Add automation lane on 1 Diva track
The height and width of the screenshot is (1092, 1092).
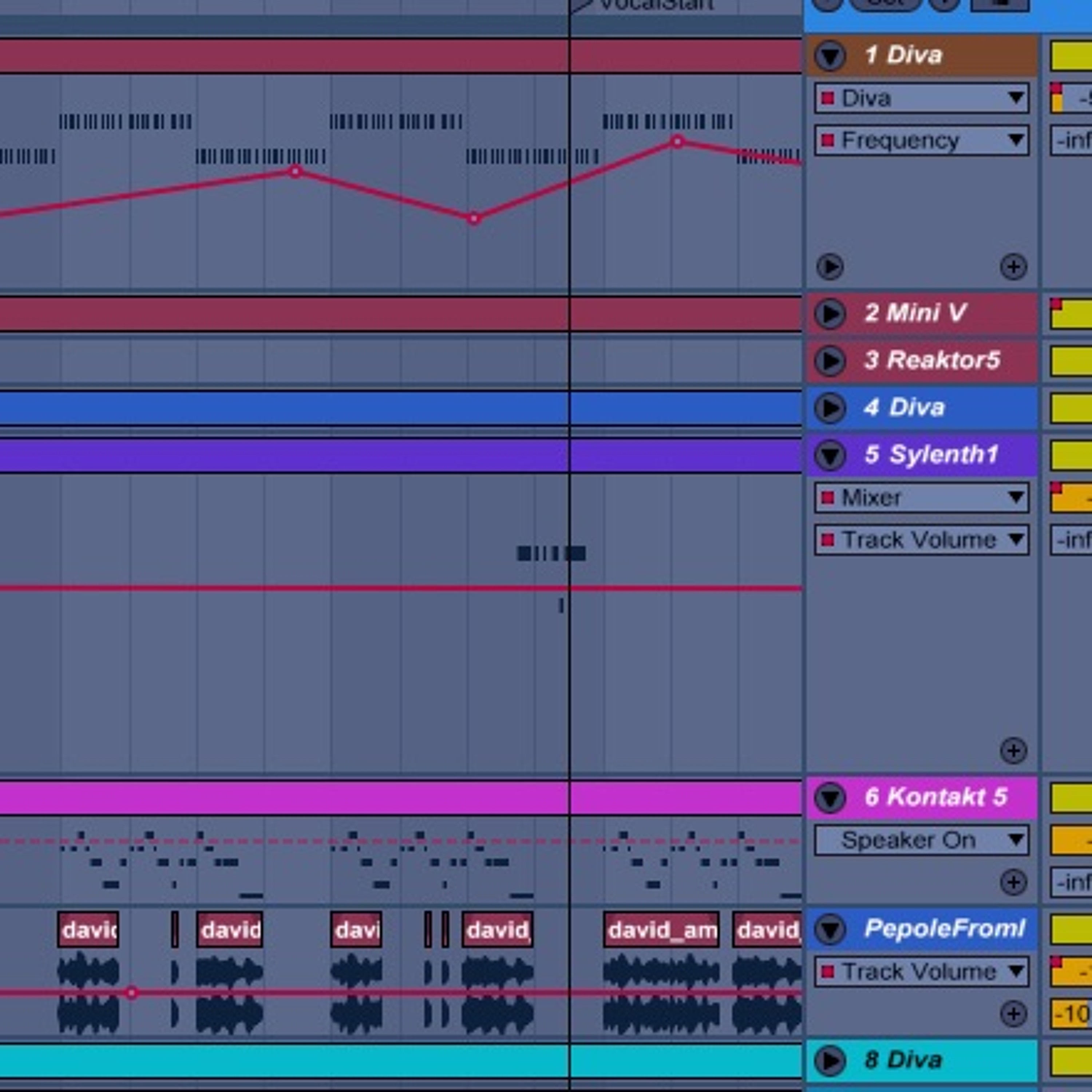click(1013, 267)
